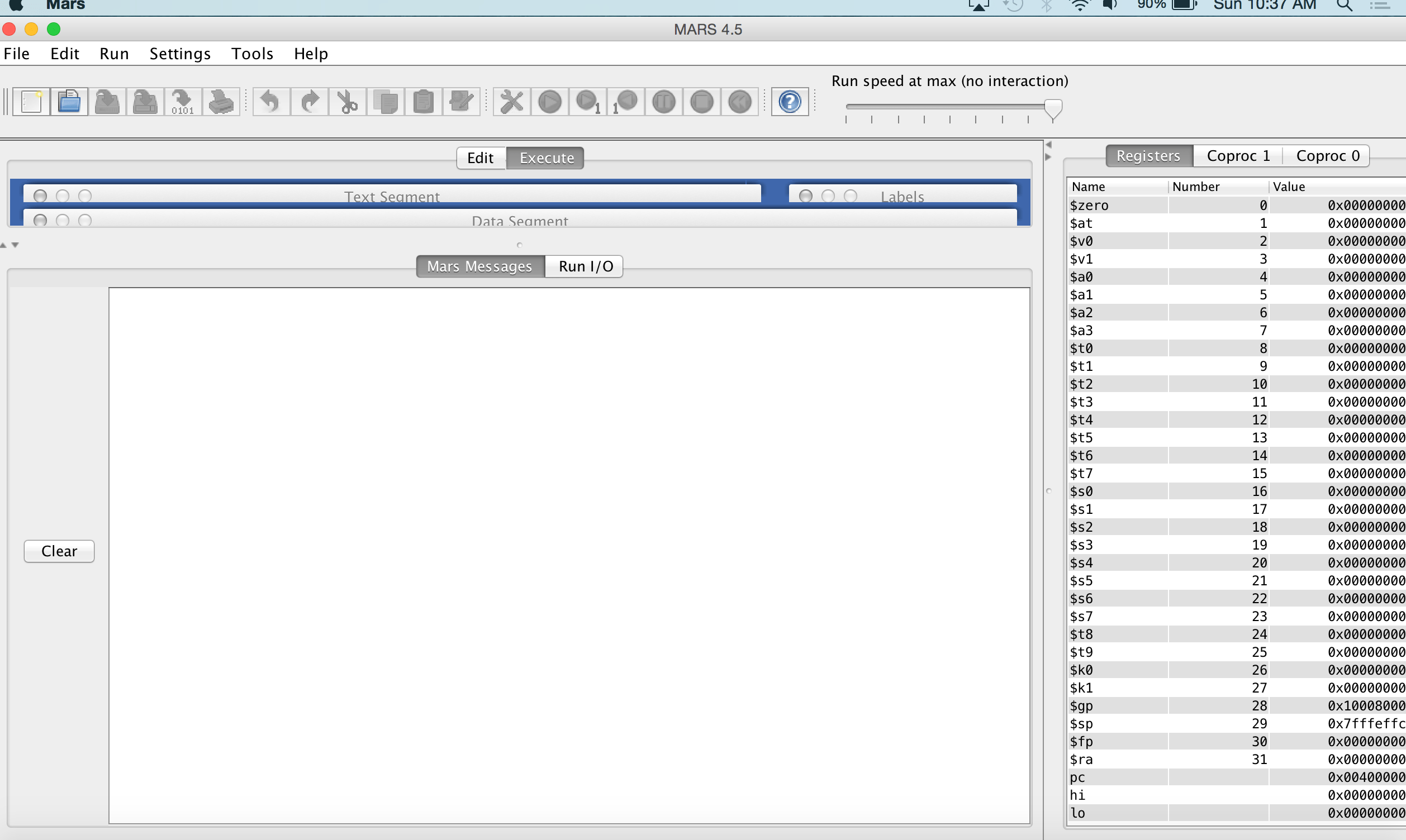This screenshot has width=1406, height=840.
Task: Open the Settings menu
Action: pos(179,54)
